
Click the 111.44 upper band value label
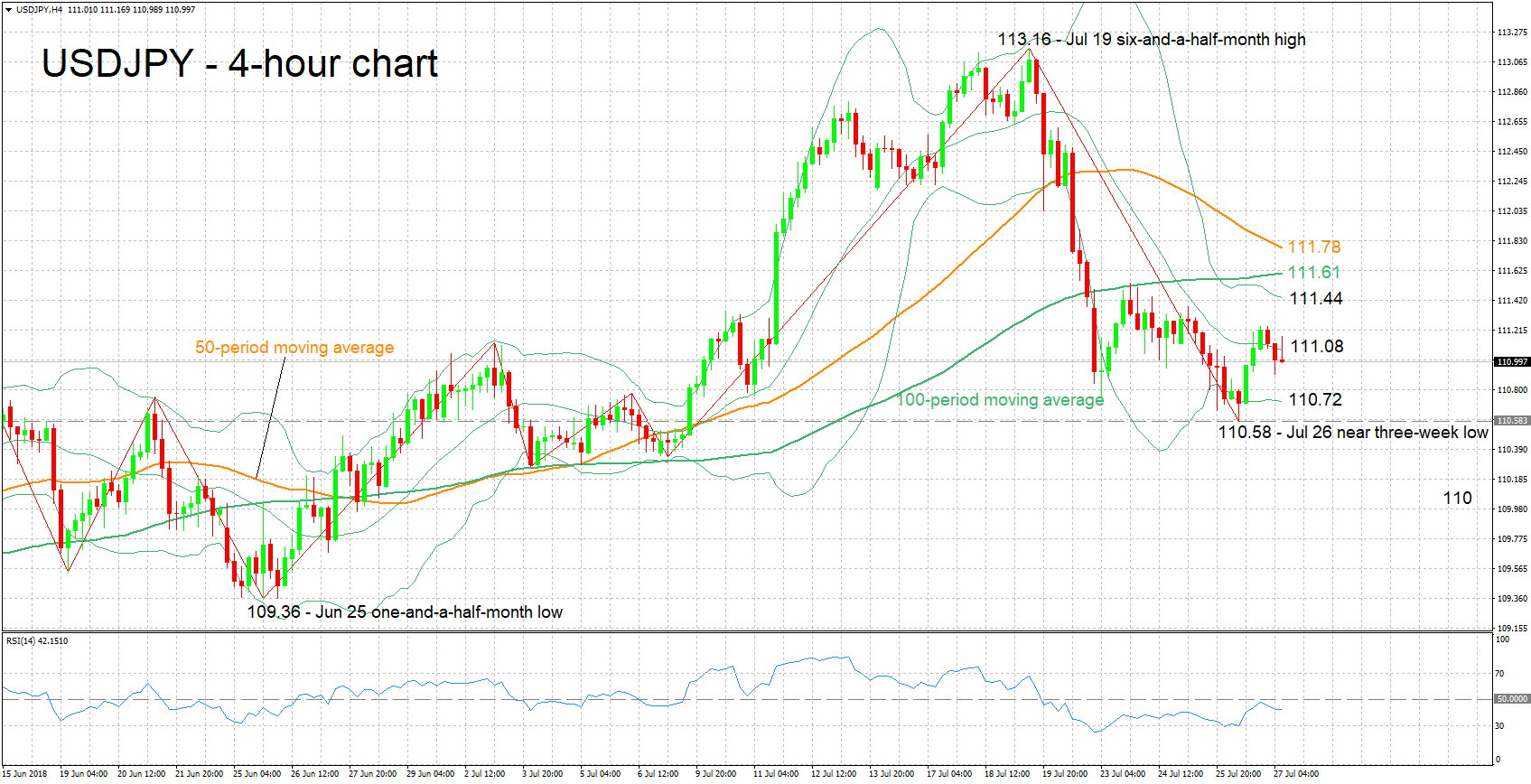point(1315,299)
